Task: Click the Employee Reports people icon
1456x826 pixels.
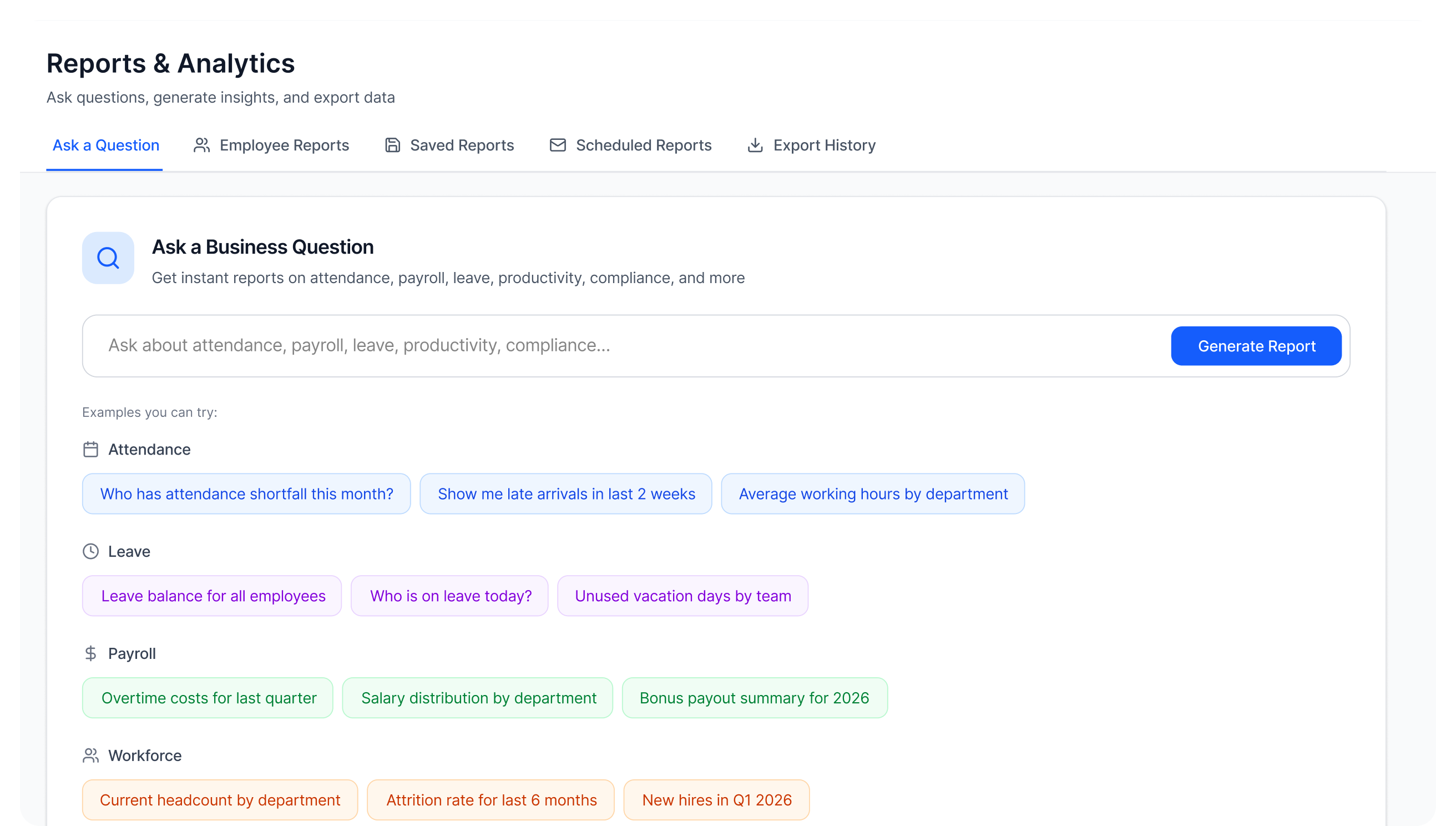Action: coord(202,145)
